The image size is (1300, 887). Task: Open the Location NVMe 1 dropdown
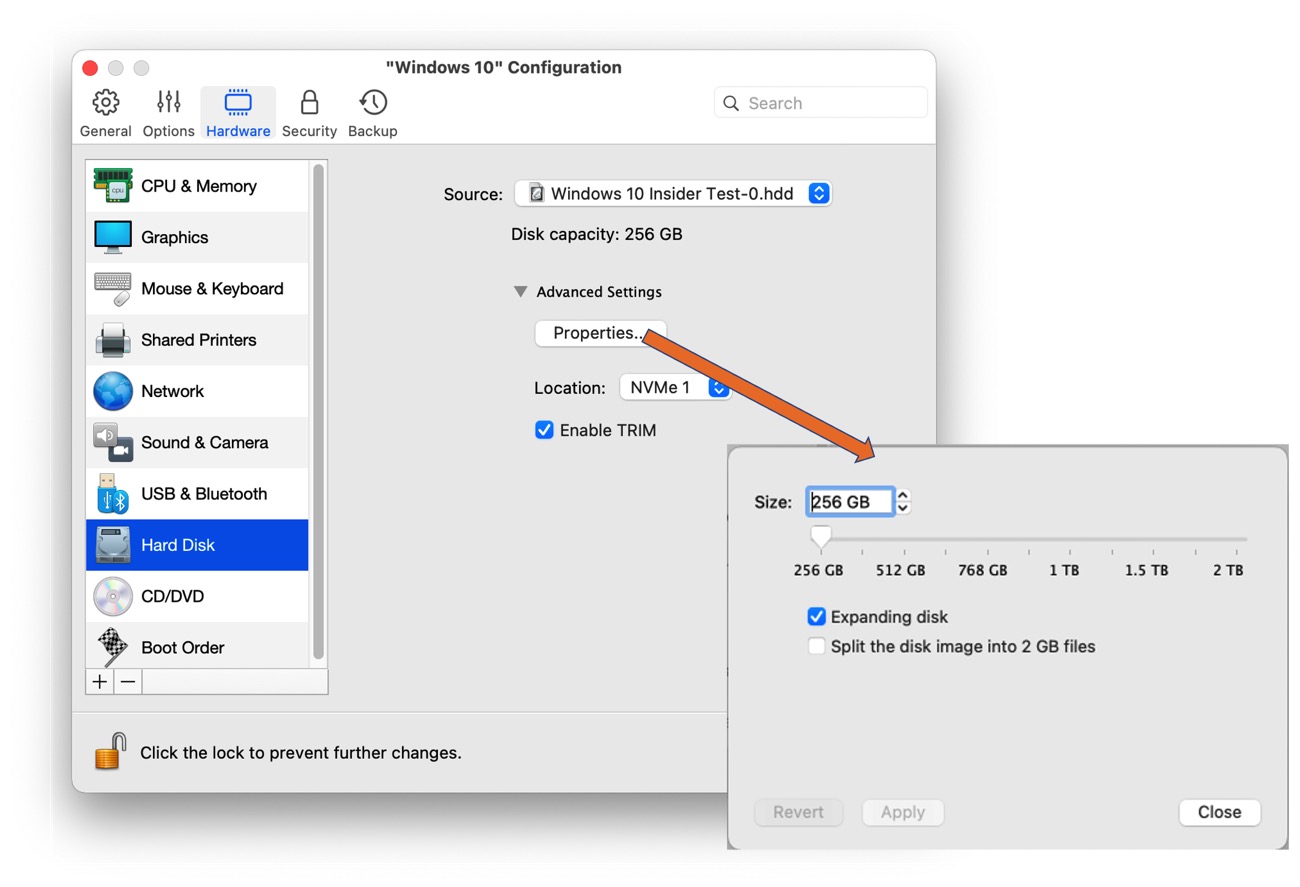pos(675,388)
